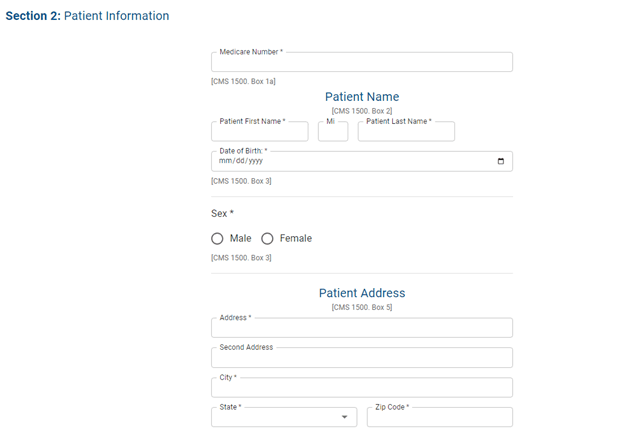Click the CMS 1500. Box 2 note
Image resolution: width=624 pixels, height=447 pixels.
coord(362,110)
